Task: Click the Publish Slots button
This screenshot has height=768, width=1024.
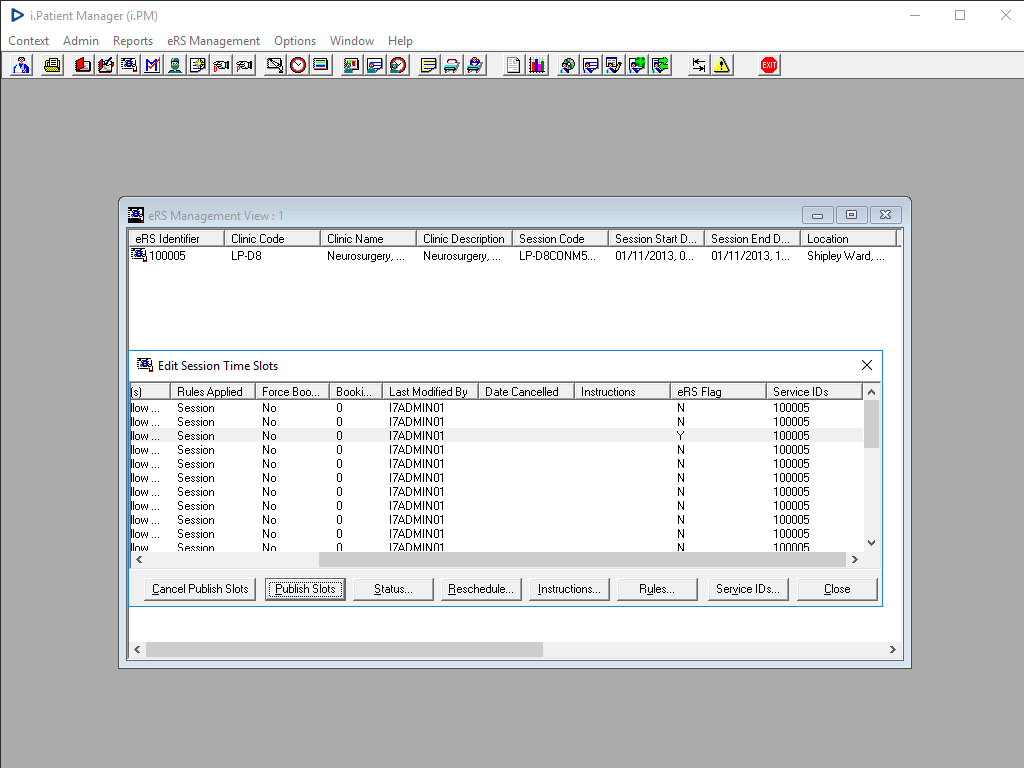Action: (x=305, y=589)
